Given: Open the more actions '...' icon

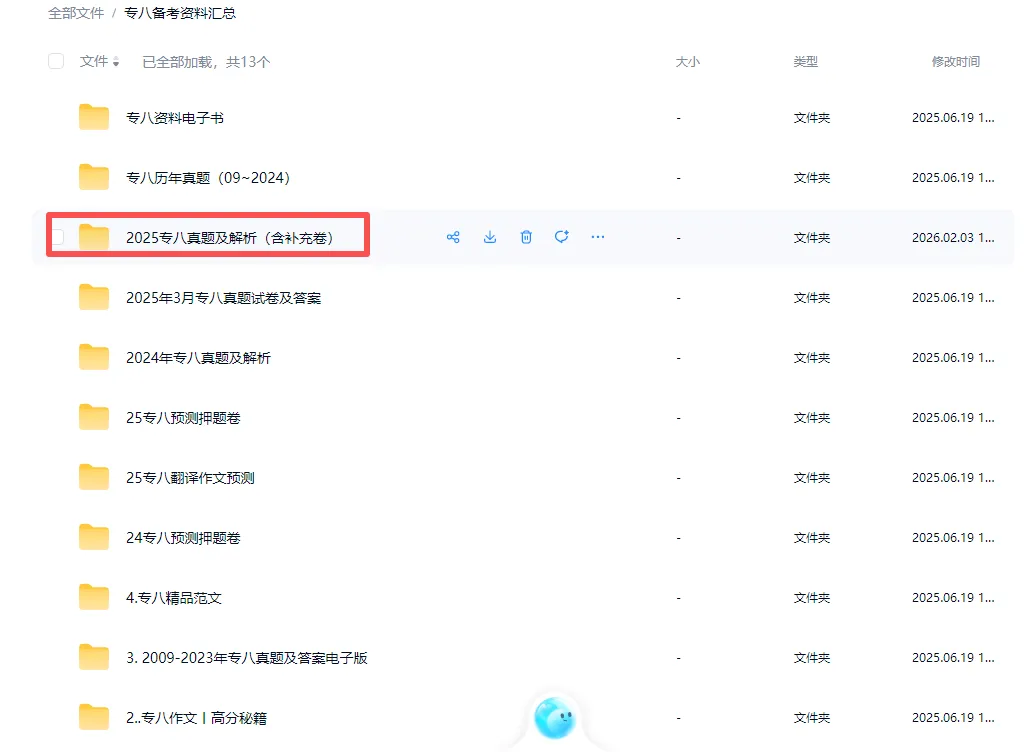Looking at the screenshot, I should coord(598,237).
